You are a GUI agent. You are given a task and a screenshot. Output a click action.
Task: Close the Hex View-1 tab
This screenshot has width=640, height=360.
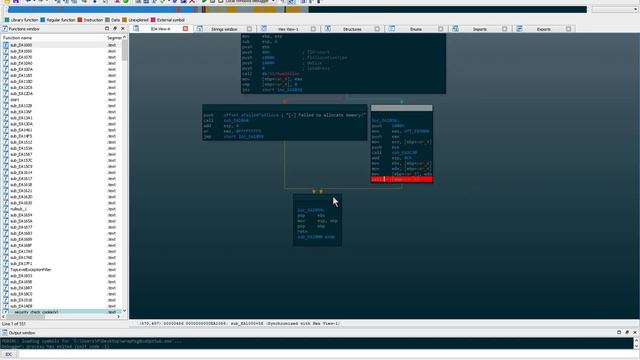[x=313, y=29]
